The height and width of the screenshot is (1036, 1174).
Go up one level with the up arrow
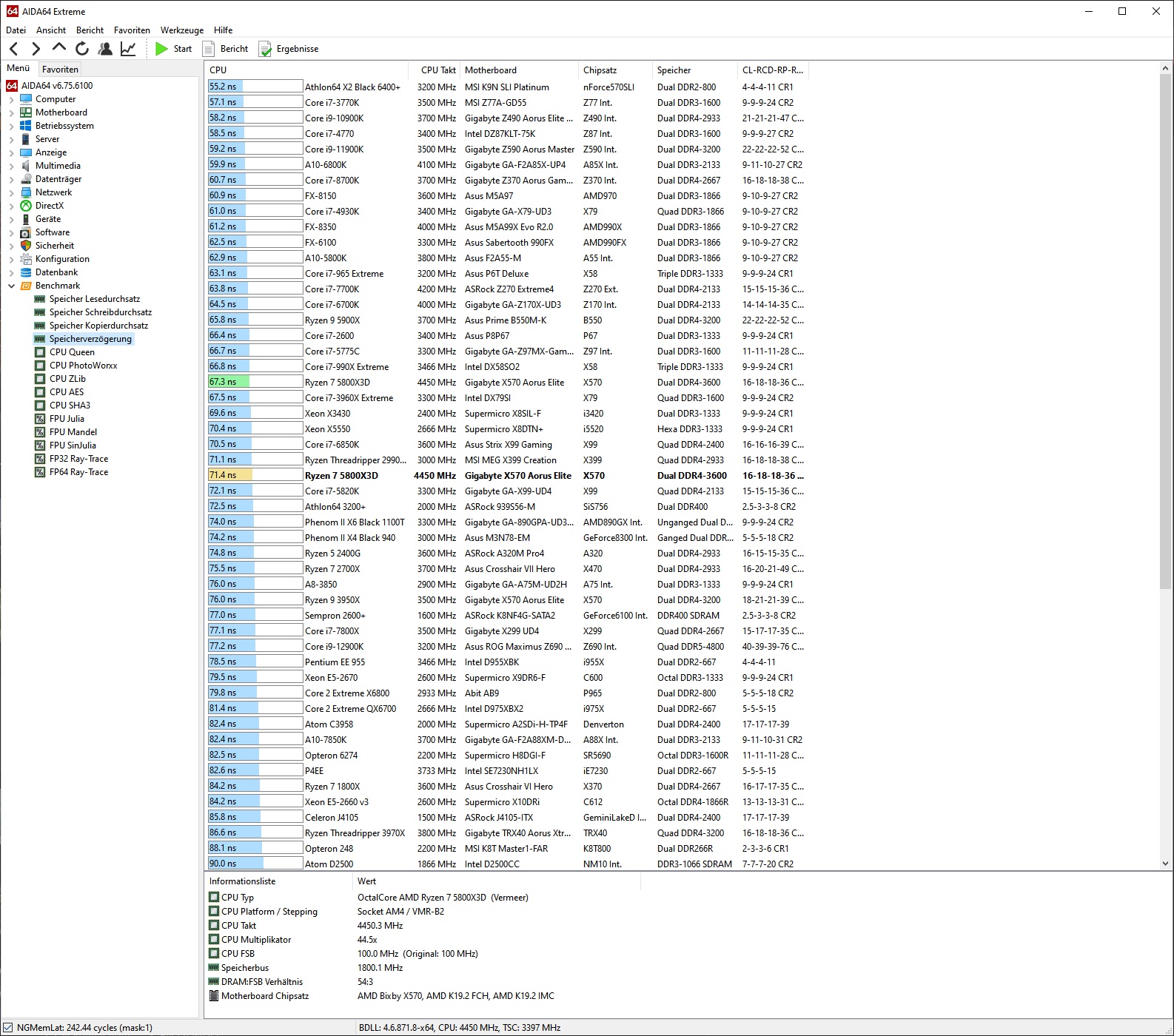tap(59, 48)
